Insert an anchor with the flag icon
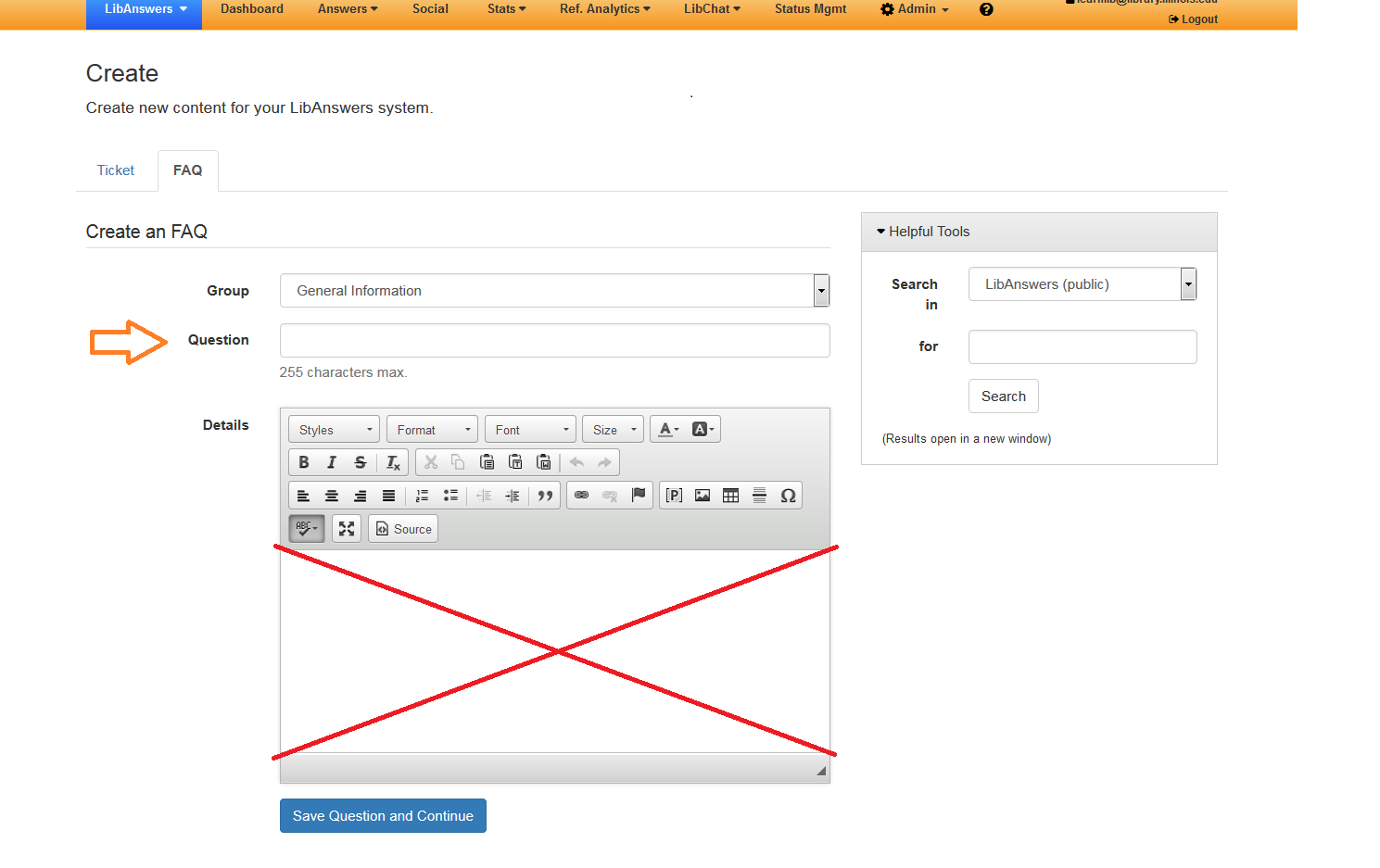This screenshot has width=1380, height=868. (x=639, y=496)
